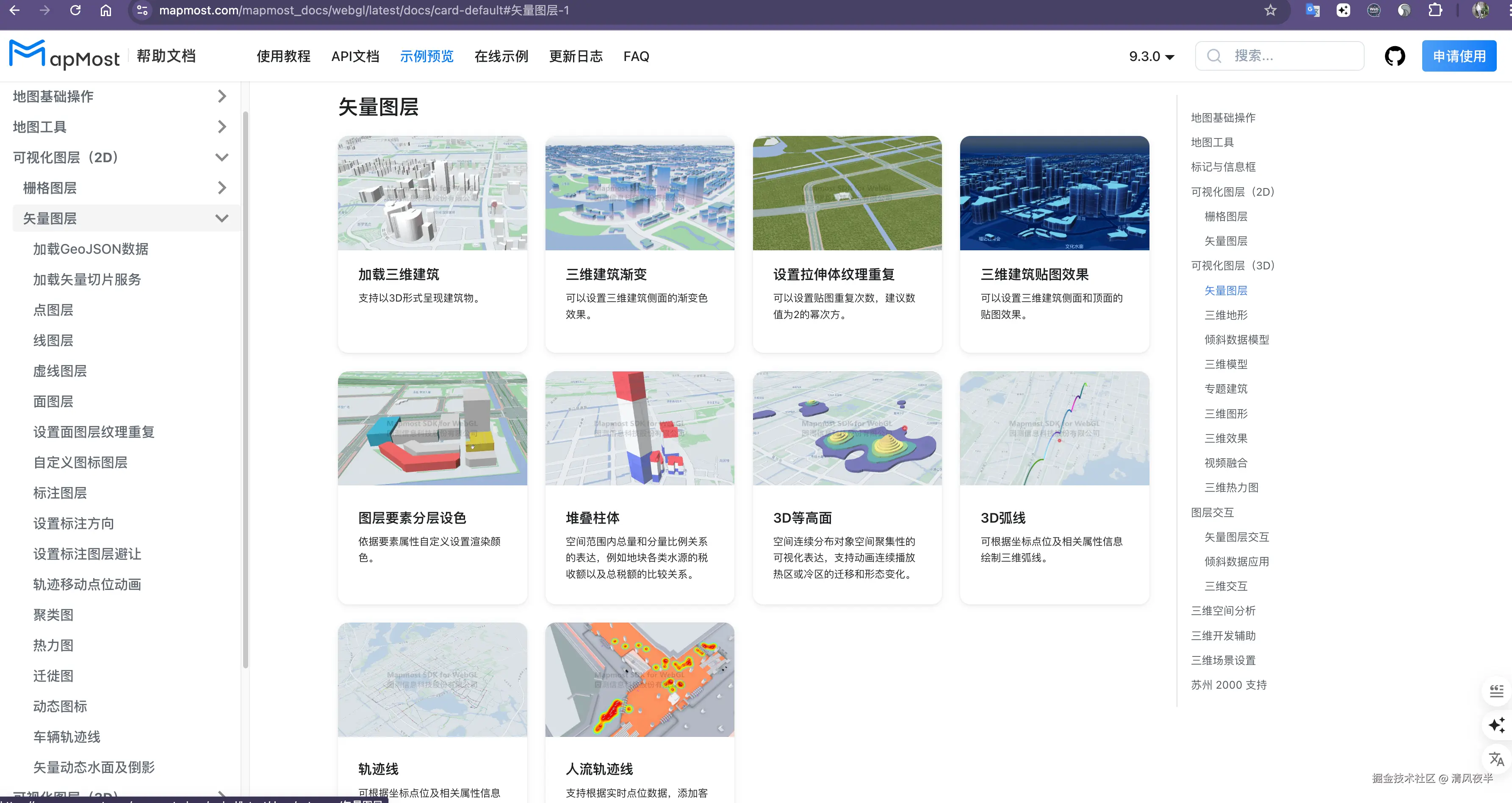
Task: Click the browser home icon
Action: tap(105, 11)
